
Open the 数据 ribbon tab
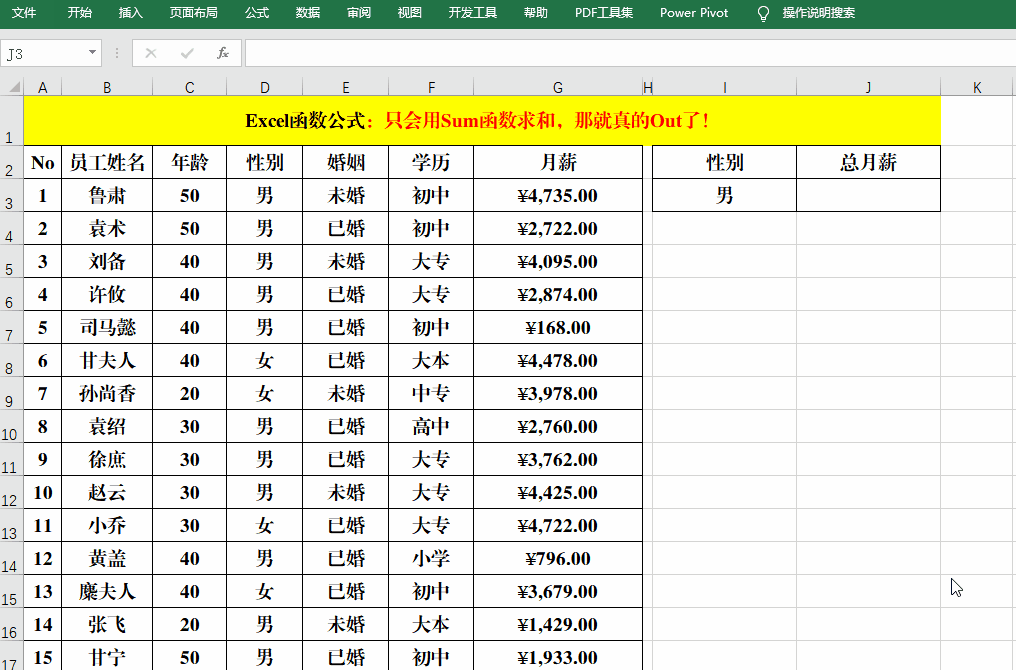click(308, 13)
